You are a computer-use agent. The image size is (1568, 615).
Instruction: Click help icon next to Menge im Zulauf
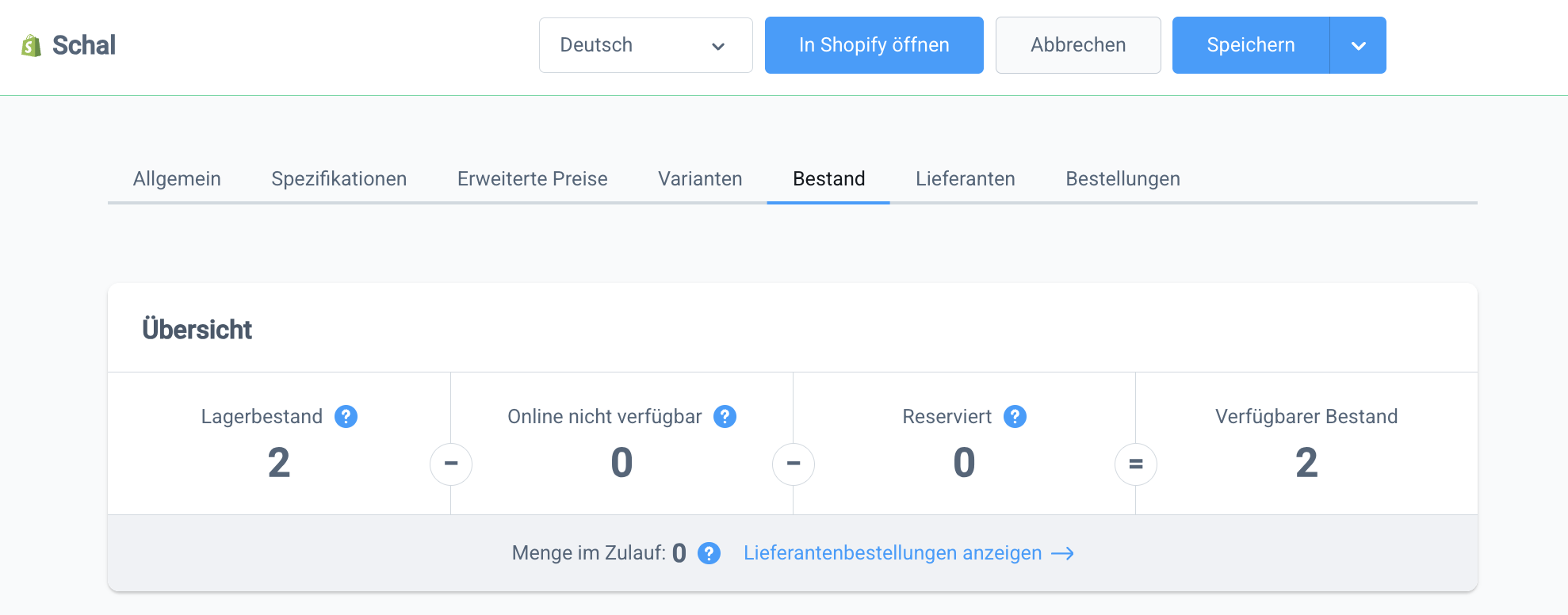click(x=709, y=553)
